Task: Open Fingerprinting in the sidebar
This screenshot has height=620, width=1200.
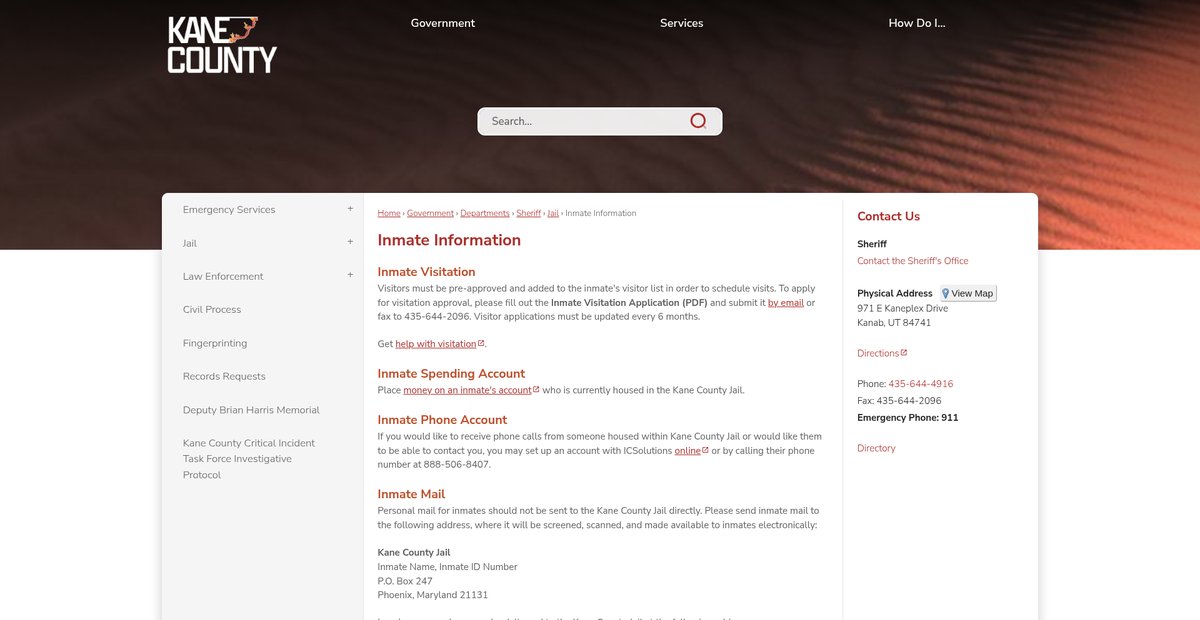Action: (x=215, y=343)
